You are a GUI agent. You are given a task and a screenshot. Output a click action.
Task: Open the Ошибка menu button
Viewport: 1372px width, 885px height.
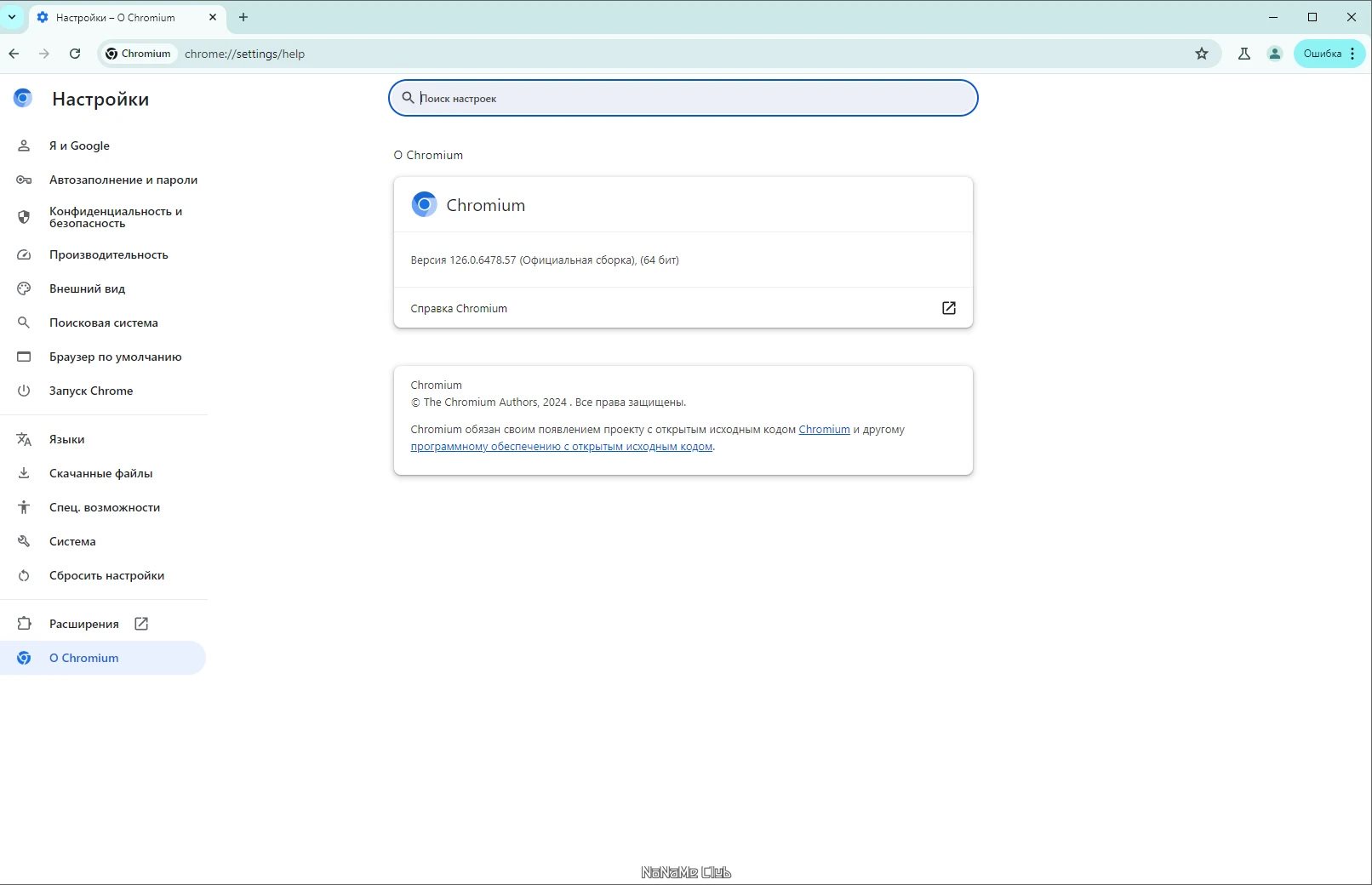click(1329, 54)
